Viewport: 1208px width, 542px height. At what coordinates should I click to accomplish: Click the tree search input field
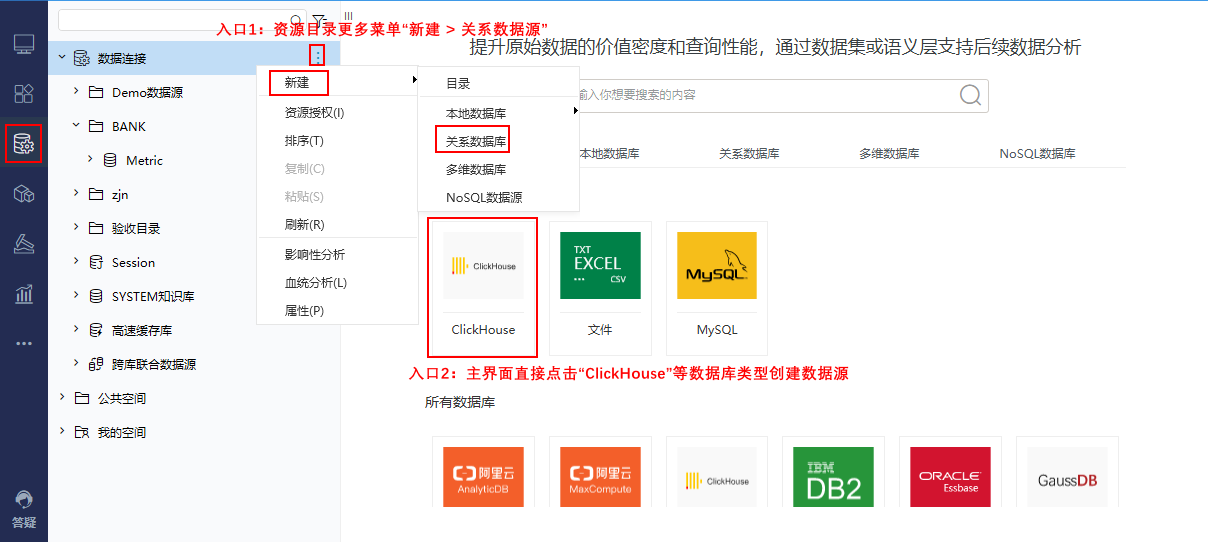(181, 20)
